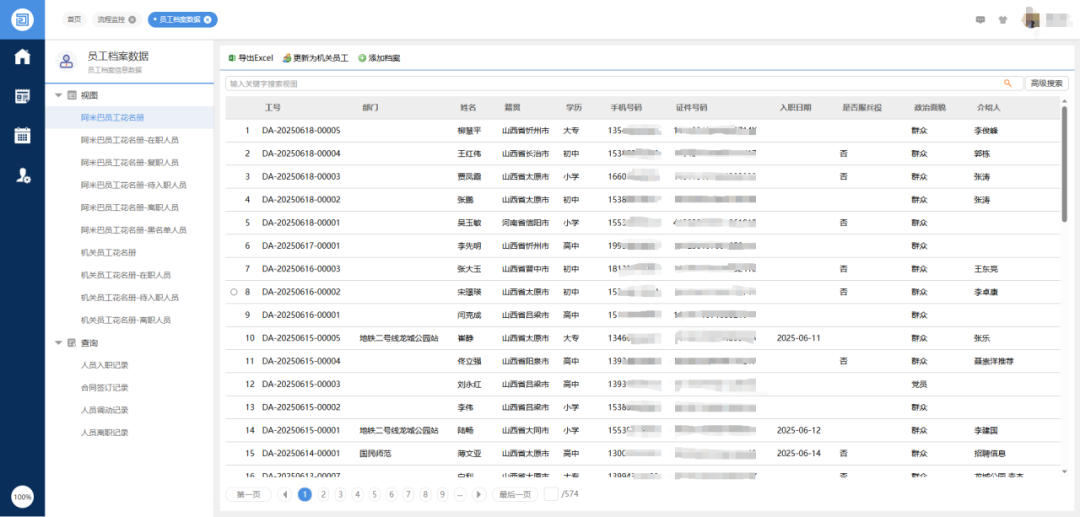Open 机关员工花名册-在职人员 view
Viewport: 1080px width, 517px height.
[125, 275]
